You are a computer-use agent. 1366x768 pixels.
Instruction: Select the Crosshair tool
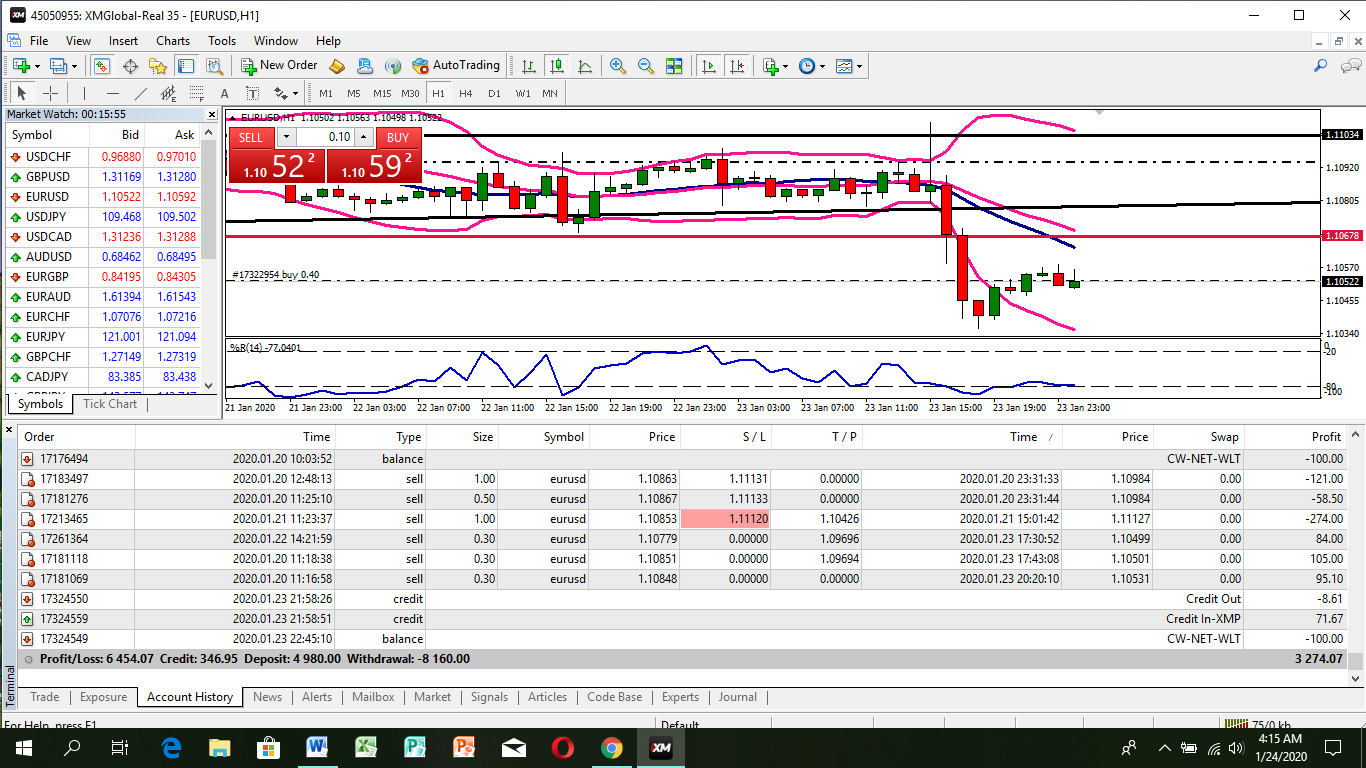click(x=50, y=93)
